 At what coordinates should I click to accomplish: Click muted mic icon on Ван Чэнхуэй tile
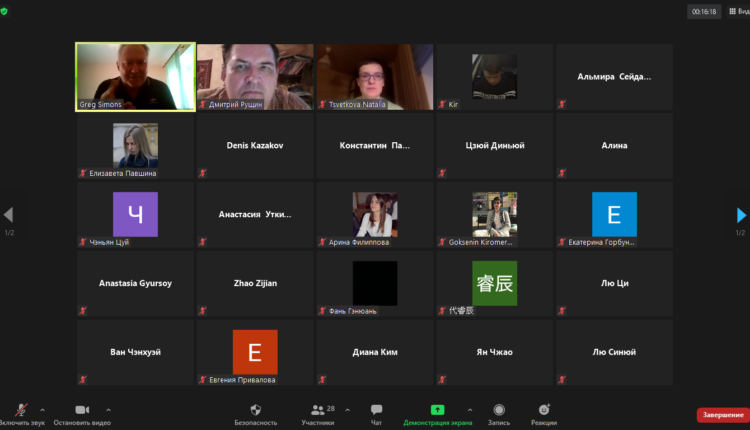pos(83,380)
